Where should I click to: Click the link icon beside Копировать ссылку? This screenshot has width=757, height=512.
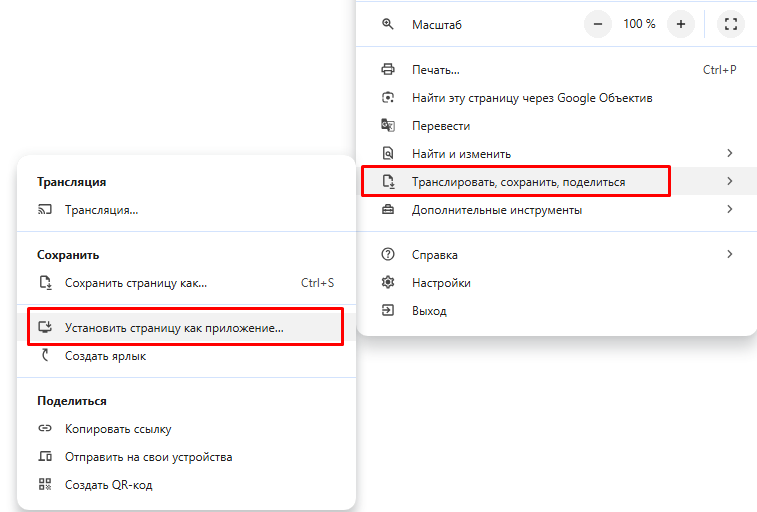(44, 429)
